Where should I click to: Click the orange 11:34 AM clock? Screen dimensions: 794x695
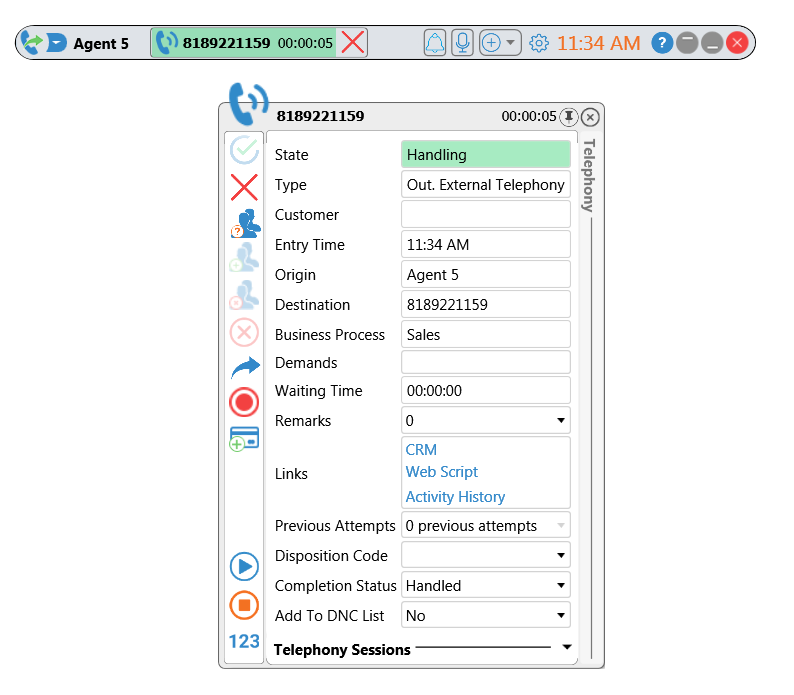599,43
